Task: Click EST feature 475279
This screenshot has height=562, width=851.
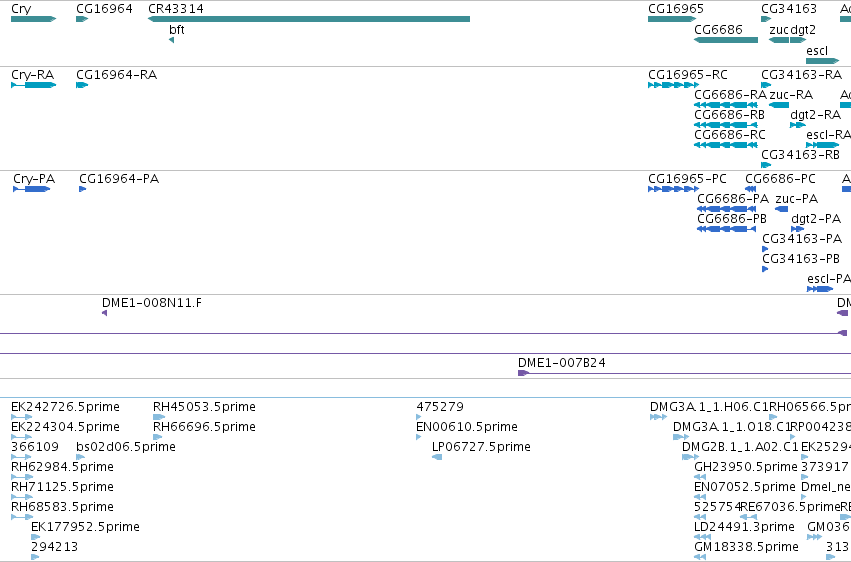Action: coord(440,407)
